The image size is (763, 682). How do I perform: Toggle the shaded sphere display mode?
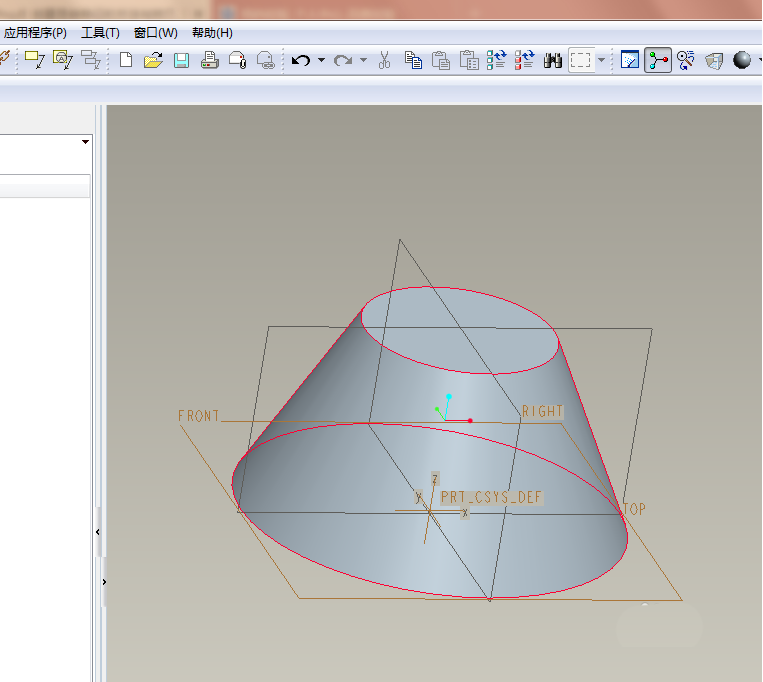click(741, 60)
